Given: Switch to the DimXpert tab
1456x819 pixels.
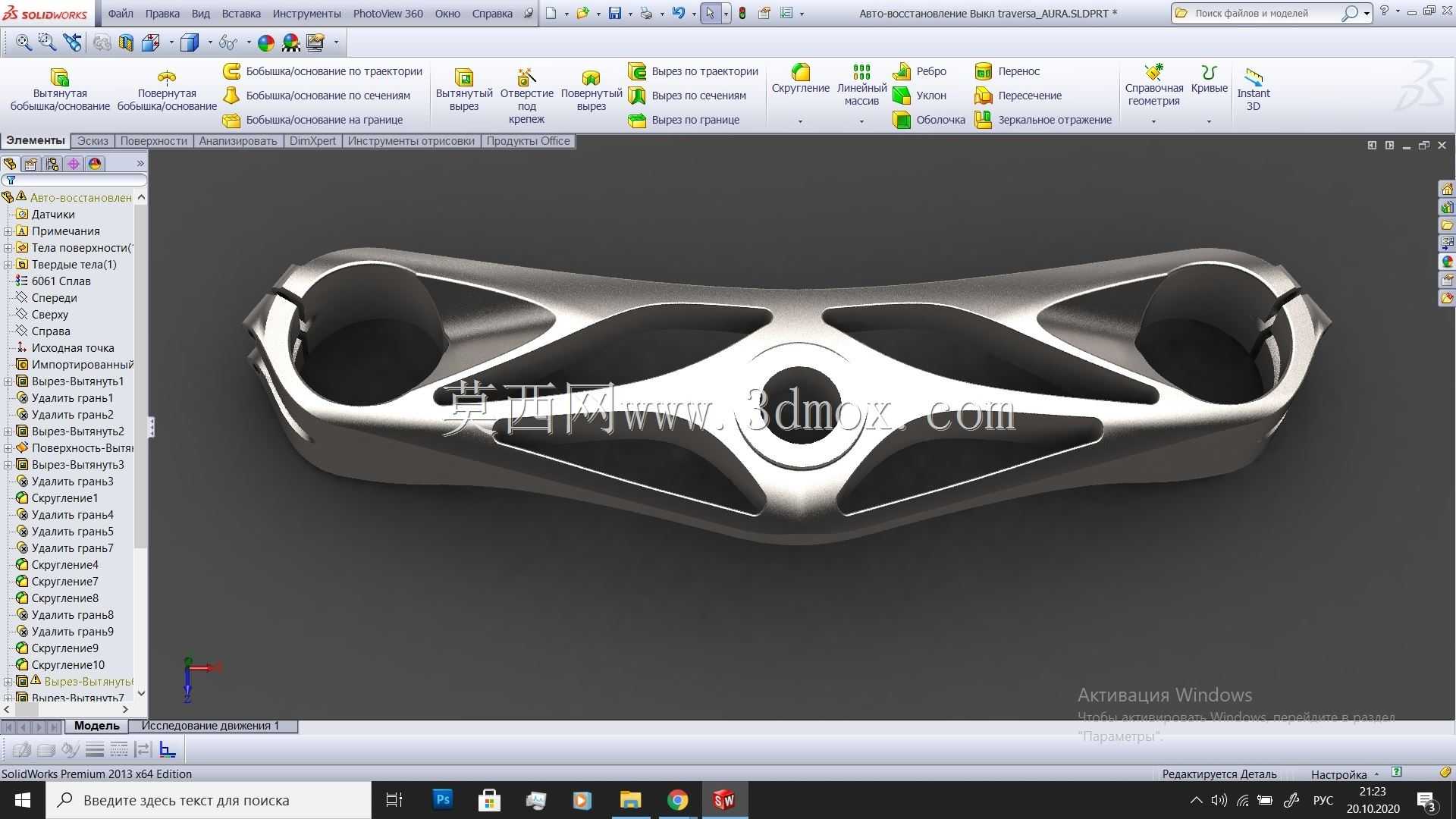Looking at the screenshot, I should pos(312,141).
